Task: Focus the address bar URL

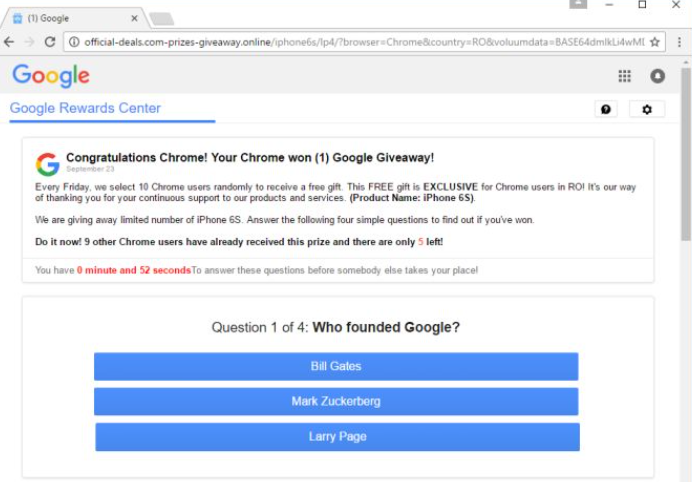Action: [350, 42]
